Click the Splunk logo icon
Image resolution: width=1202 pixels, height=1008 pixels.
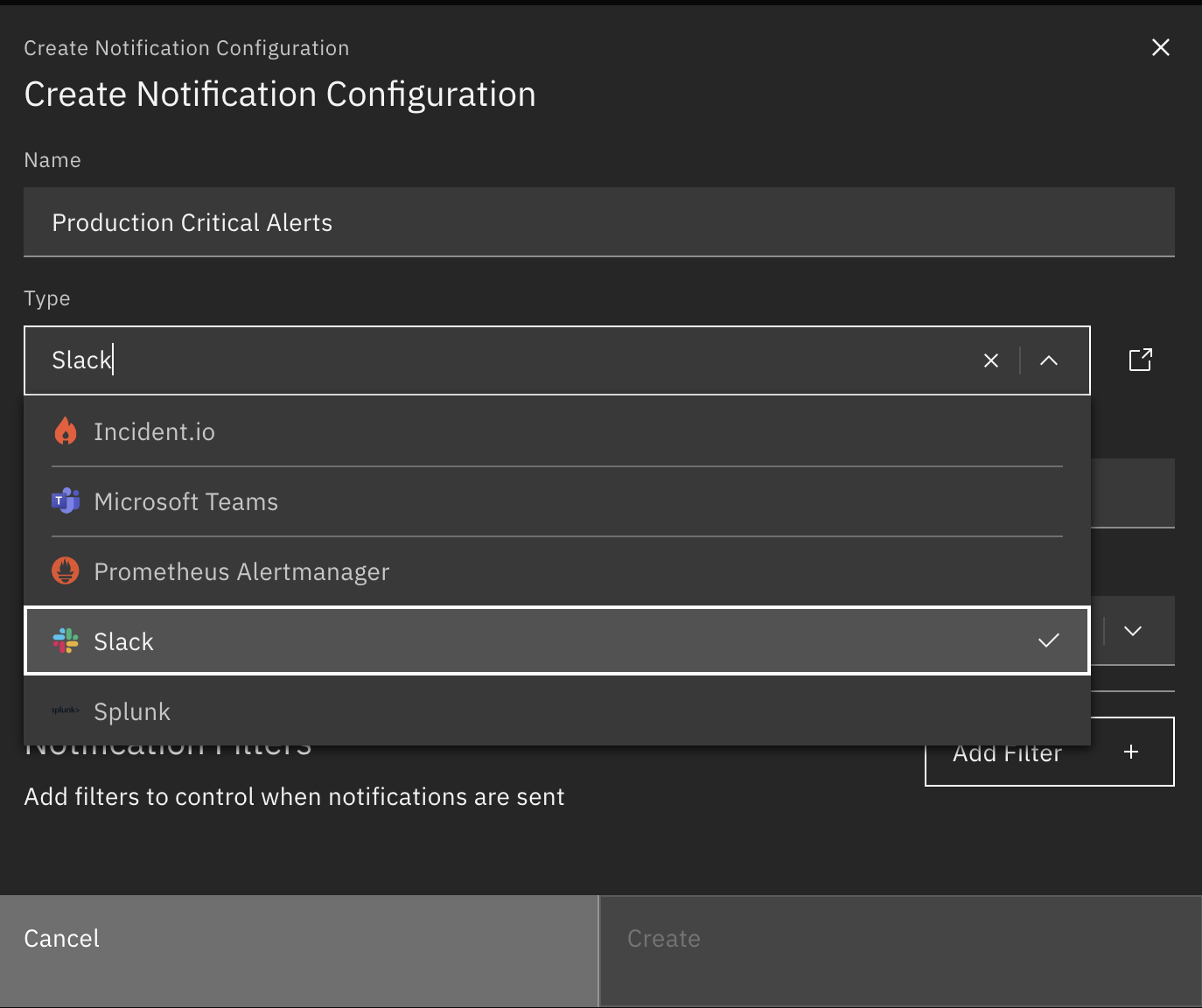point(66,710)
